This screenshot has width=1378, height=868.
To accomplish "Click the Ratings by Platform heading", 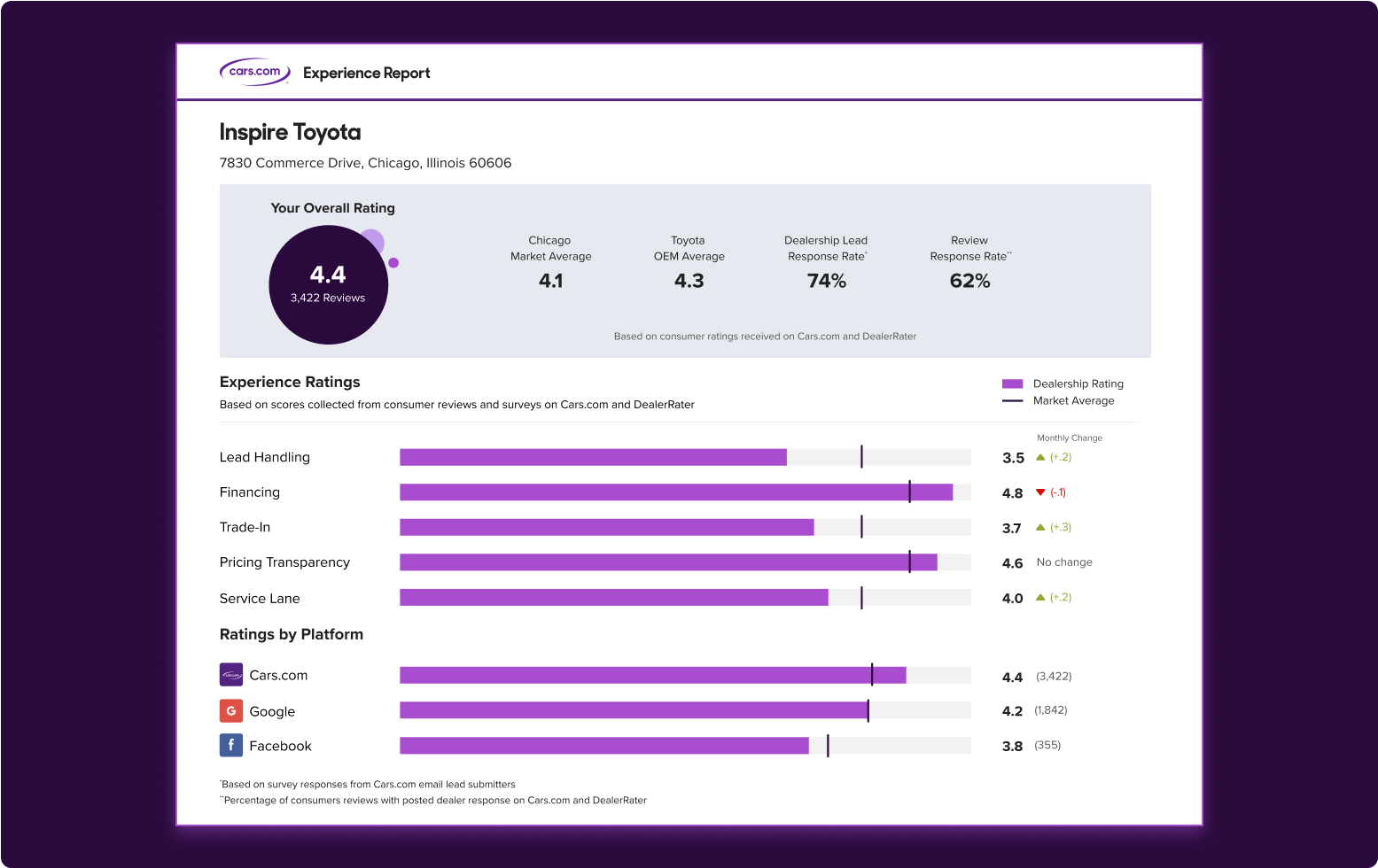I will 292,634.
